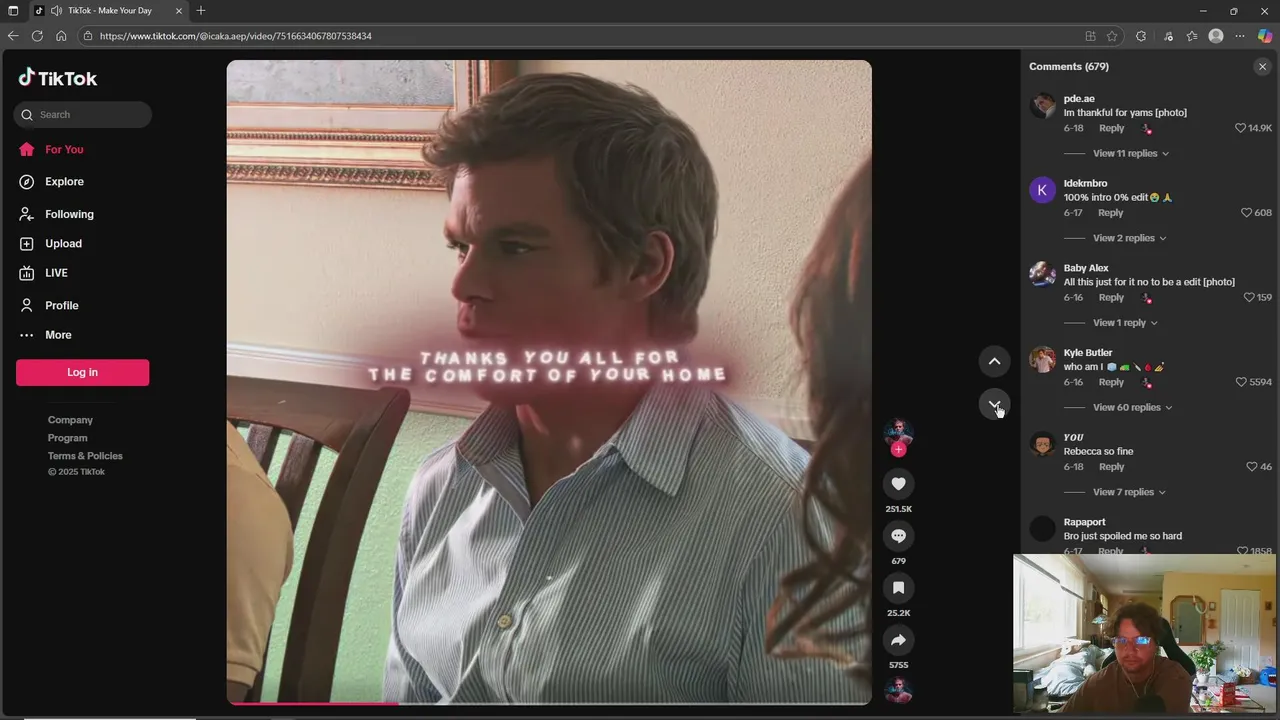The height and width of the screenshot is (720, 1280).
Task: Open the Company footer link
Action: [70, 420]
